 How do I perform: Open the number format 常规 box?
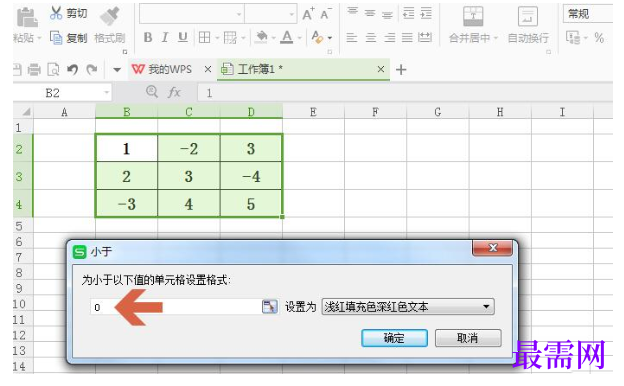[x=588, y=14]
